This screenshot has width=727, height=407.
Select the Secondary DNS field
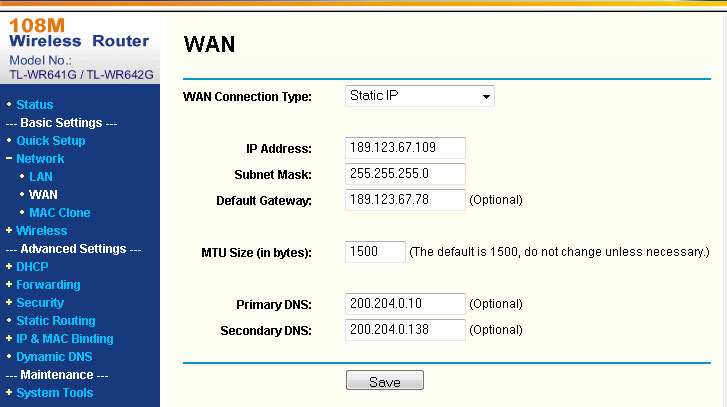point(405,330)
